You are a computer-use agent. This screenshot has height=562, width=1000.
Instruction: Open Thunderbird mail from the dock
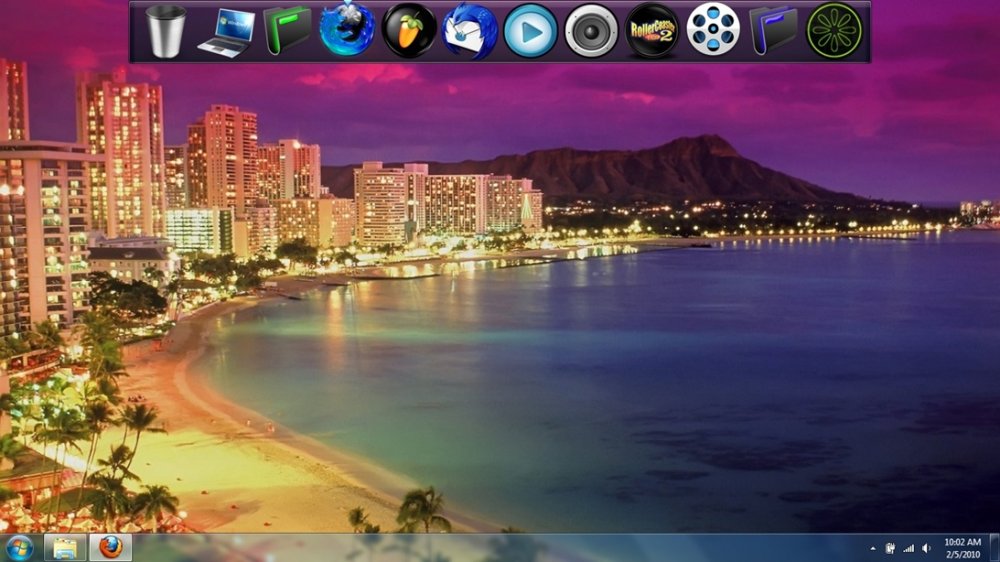coord(470,31)
